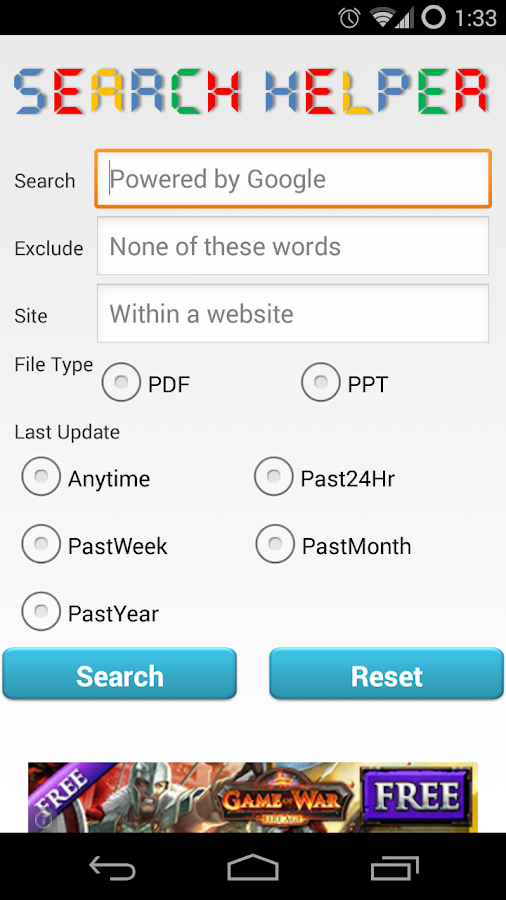
Task: Tap the alarm clock status icon
Action: point(349,17)
